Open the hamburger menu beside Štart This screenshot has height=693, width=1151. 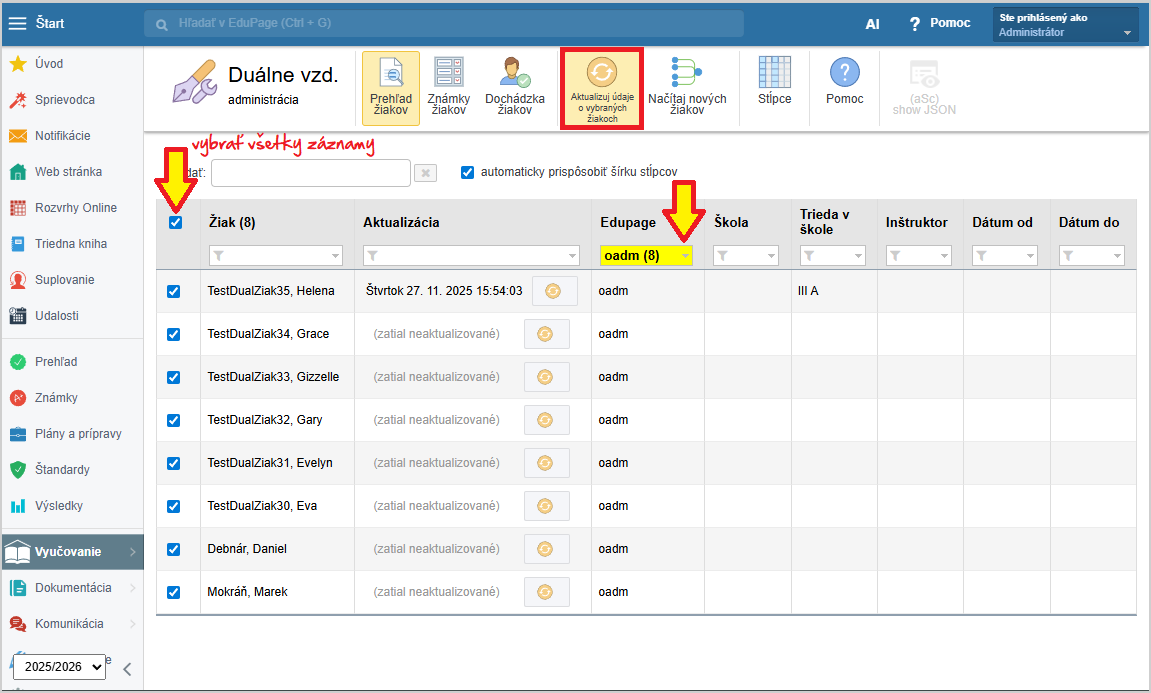[x=17, y=23]
